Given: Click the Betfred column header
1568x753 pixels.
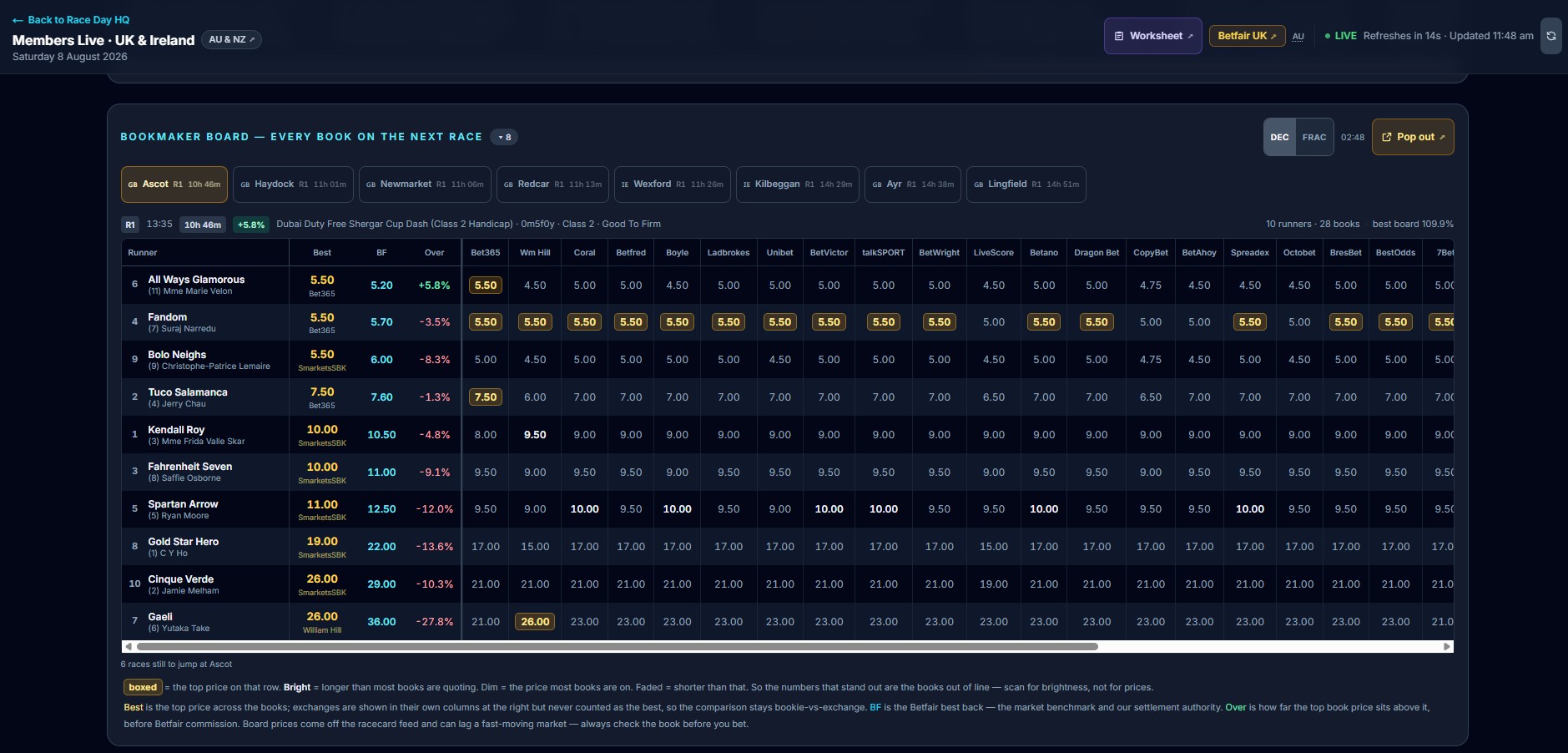Looking at the screenshot, I should tap(631, 252).
